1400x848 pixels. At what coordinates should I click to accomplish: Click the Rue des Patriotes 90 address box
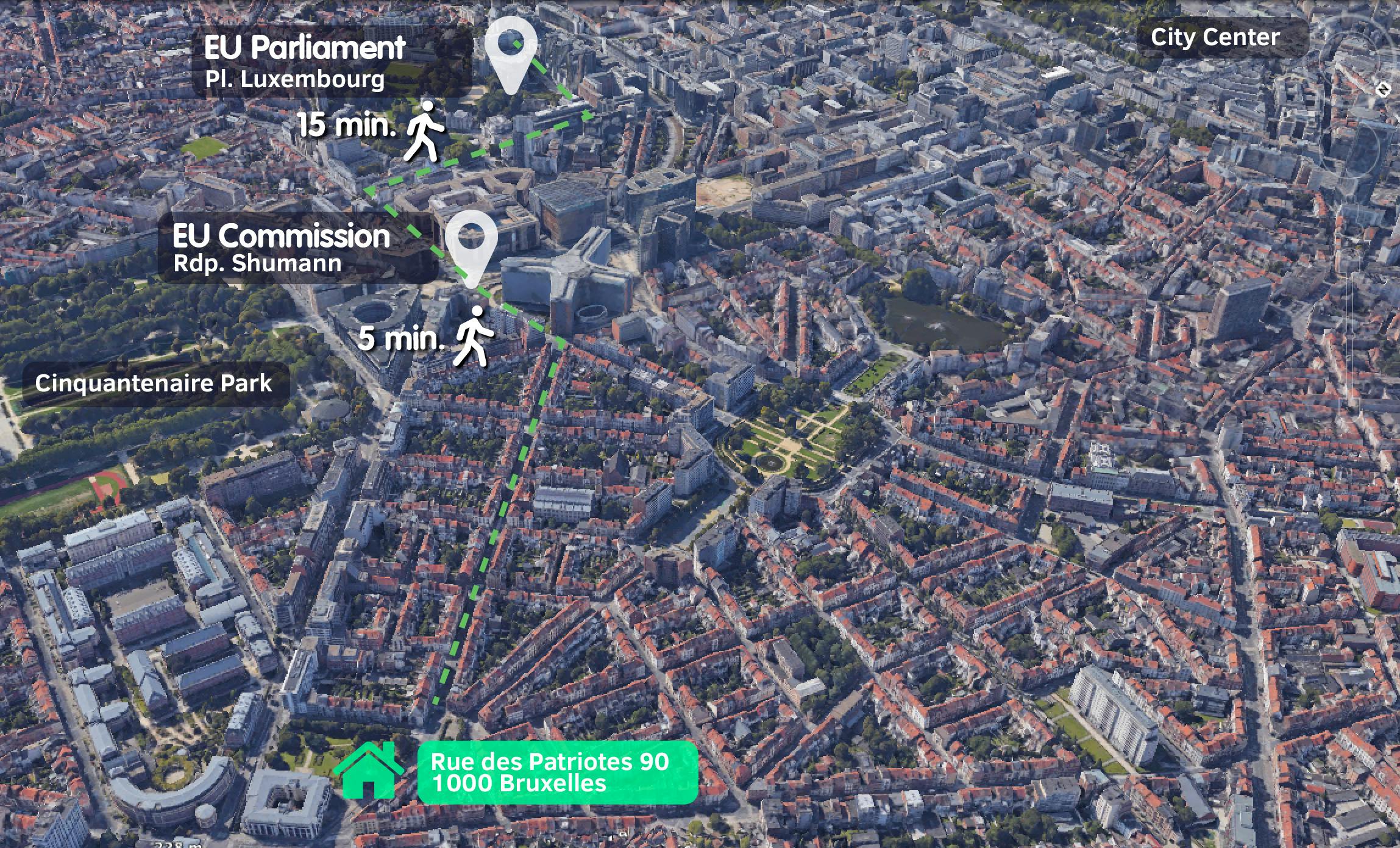pos(557,772)
